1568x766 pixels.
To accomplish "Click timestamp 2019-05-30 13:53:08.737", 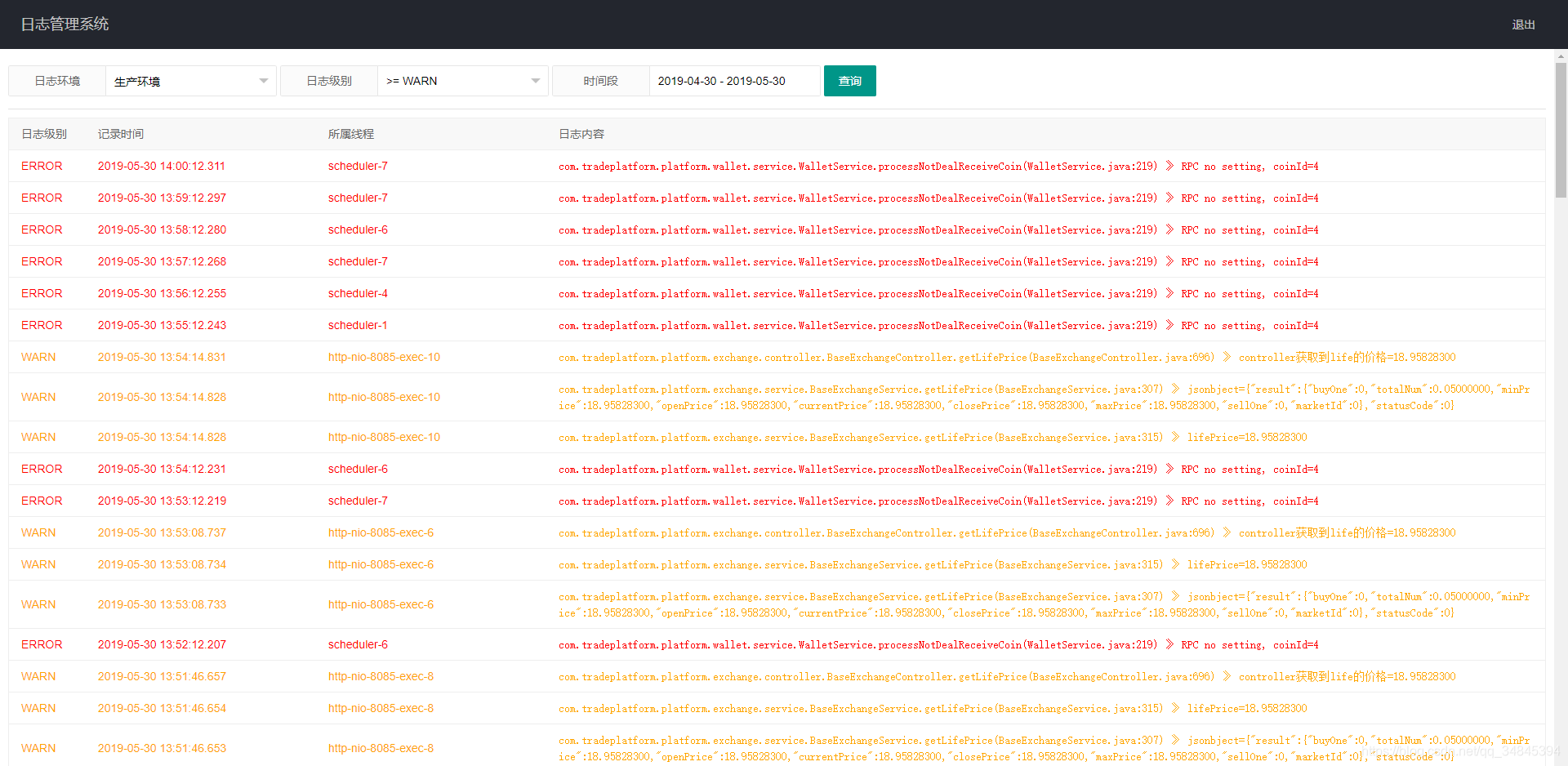I will click(x=162, y=532).
